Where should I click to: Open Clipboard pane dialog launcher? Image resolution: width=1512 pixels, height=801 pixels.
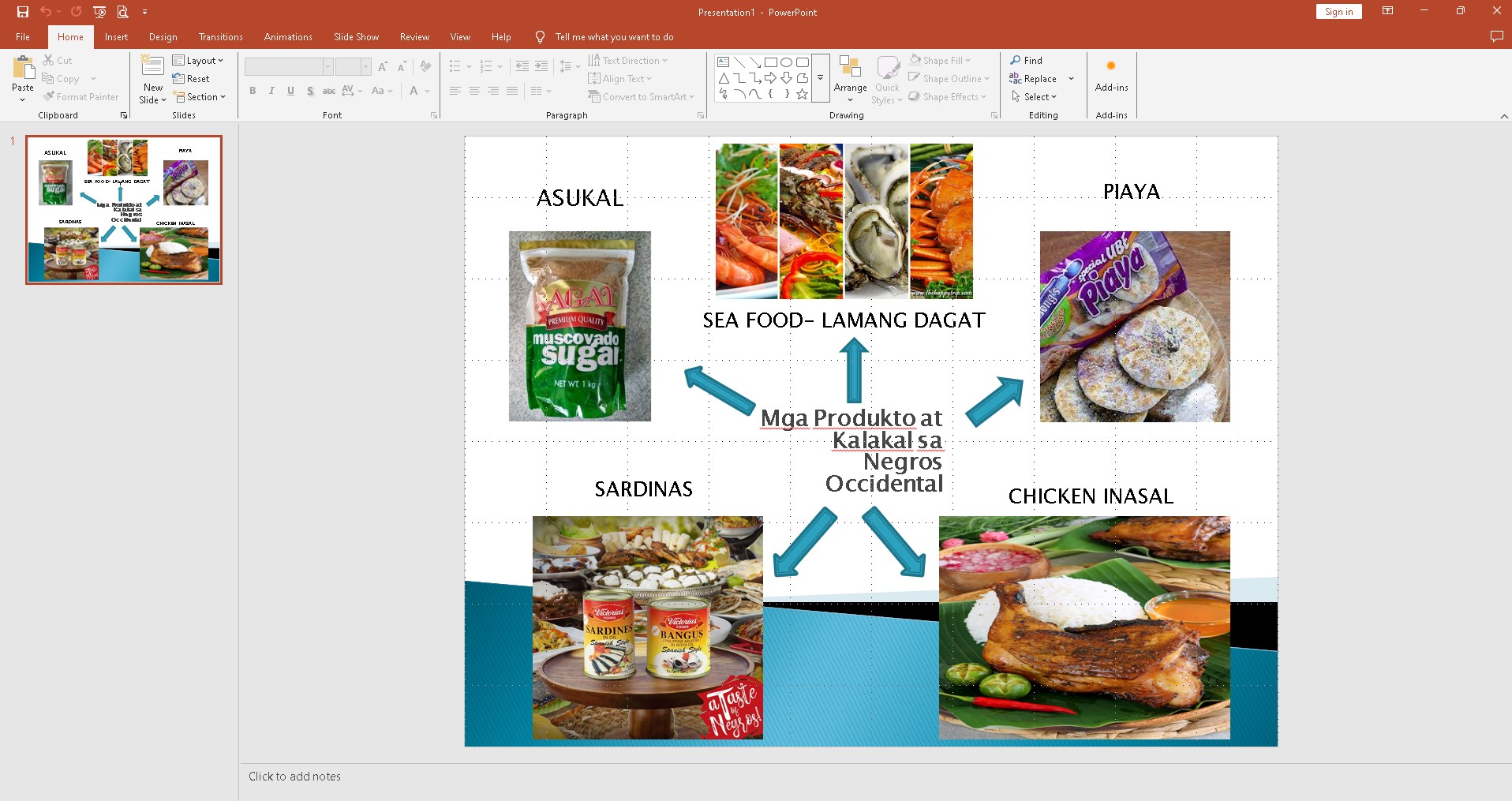pos(124,115)
